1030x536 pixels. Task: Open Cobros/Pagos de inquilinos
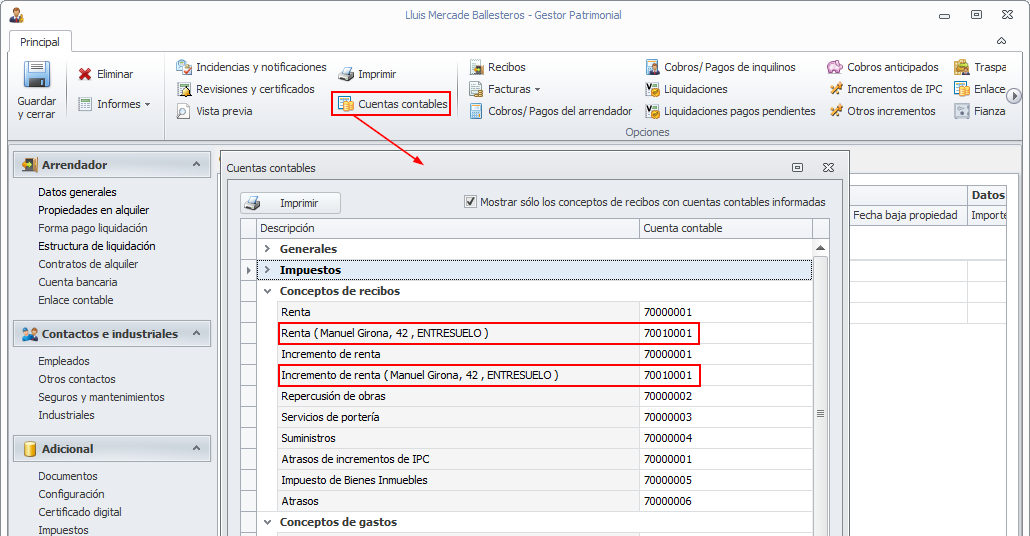pos(720,67)
